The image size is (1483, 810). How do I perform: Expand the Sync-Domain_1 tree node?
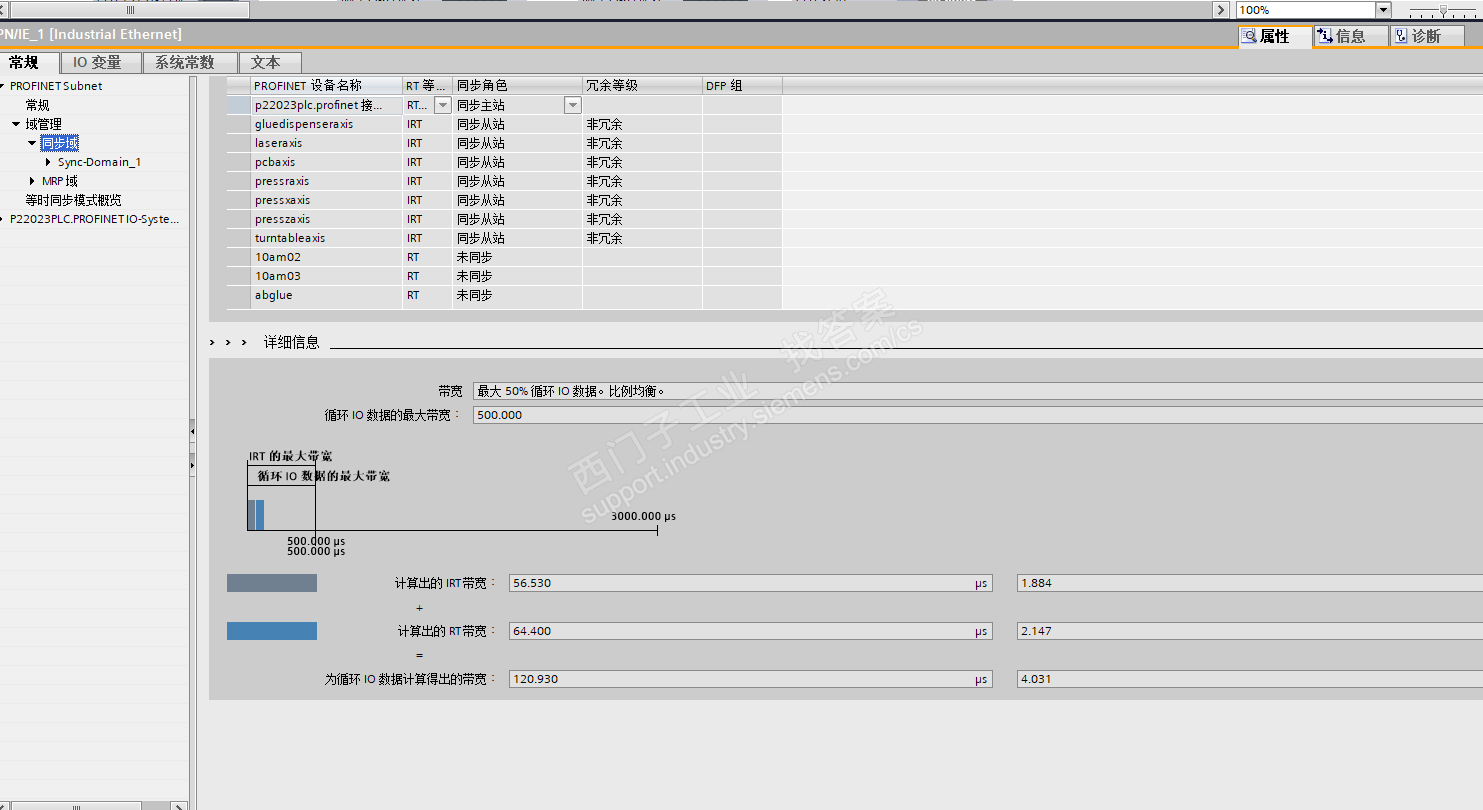48,162
